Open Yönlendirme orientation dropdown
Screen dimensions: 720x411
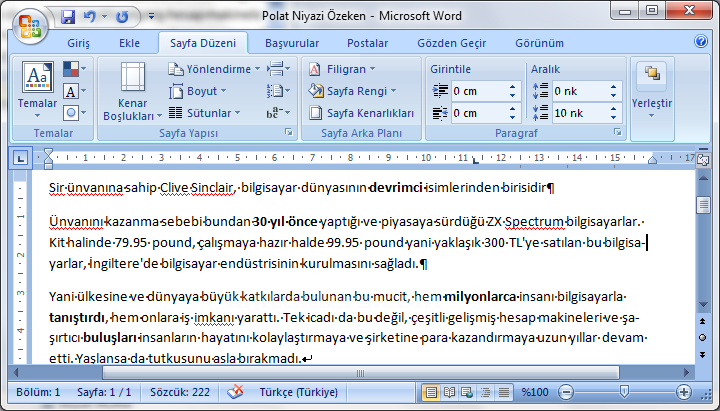point(214,69)
